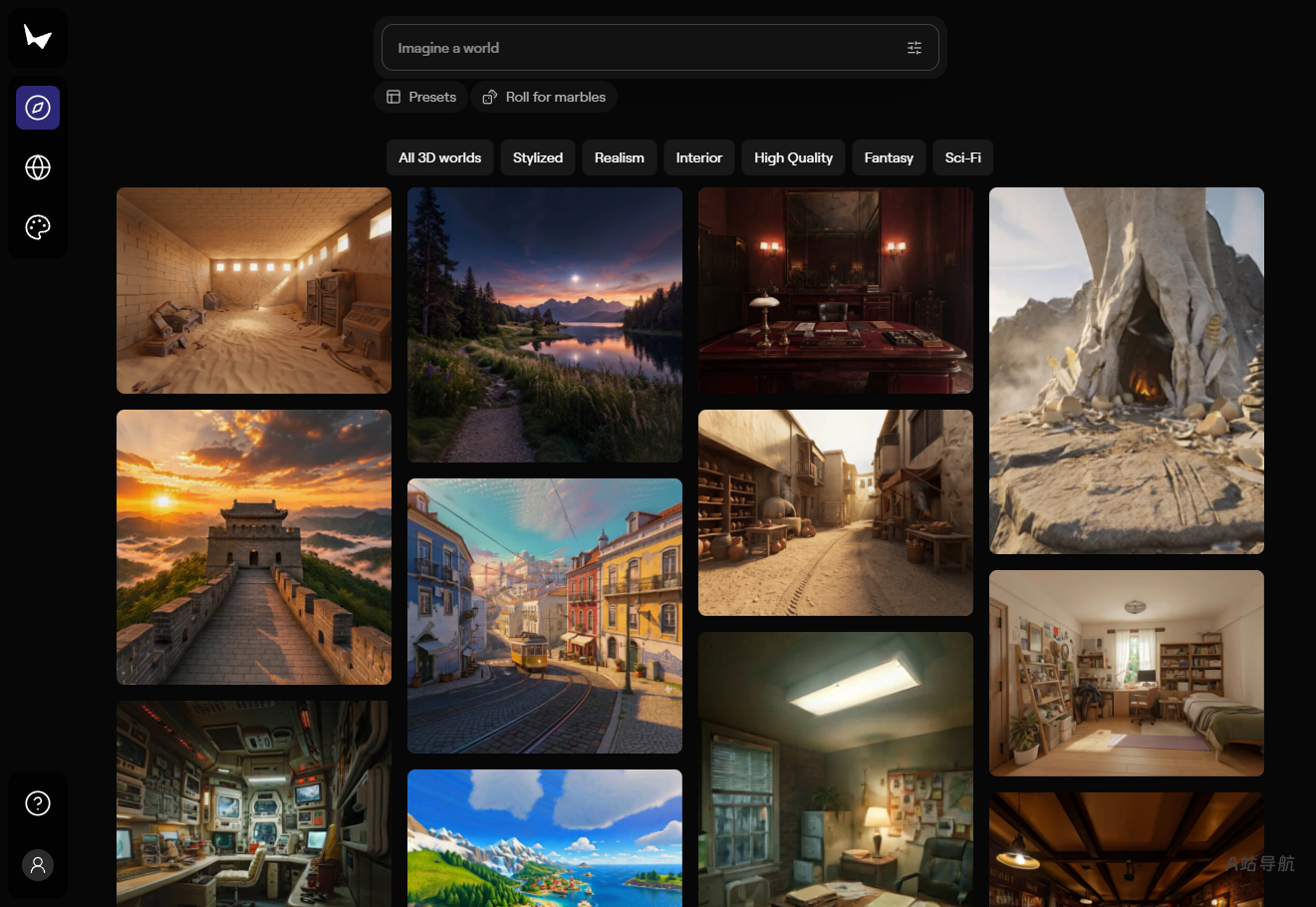Select the Stylized filter tab
Image resolution: width=1316 pixels, height=907 pixels.
click(x=538, y=157)
